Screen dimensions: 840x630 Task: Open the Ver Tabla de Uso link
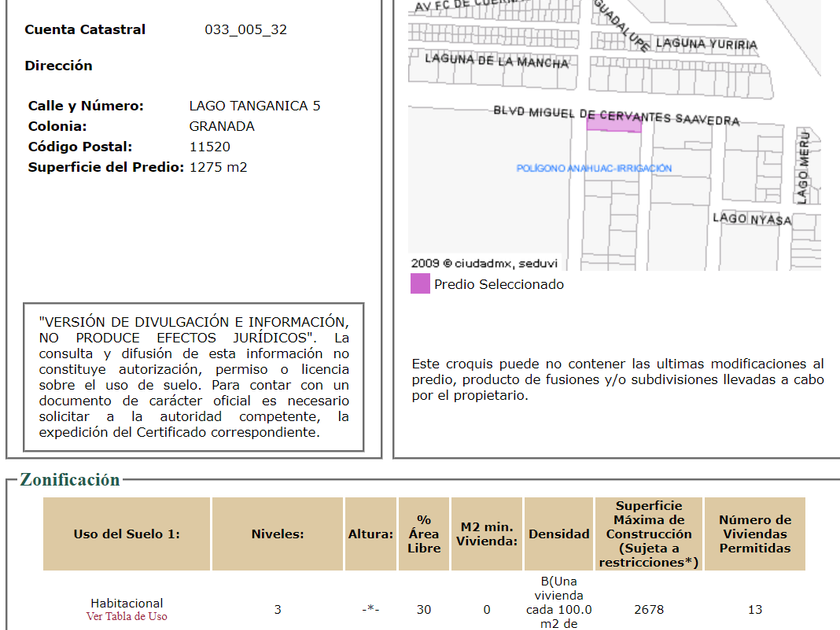pyautogui.click(x=126, y=616)
